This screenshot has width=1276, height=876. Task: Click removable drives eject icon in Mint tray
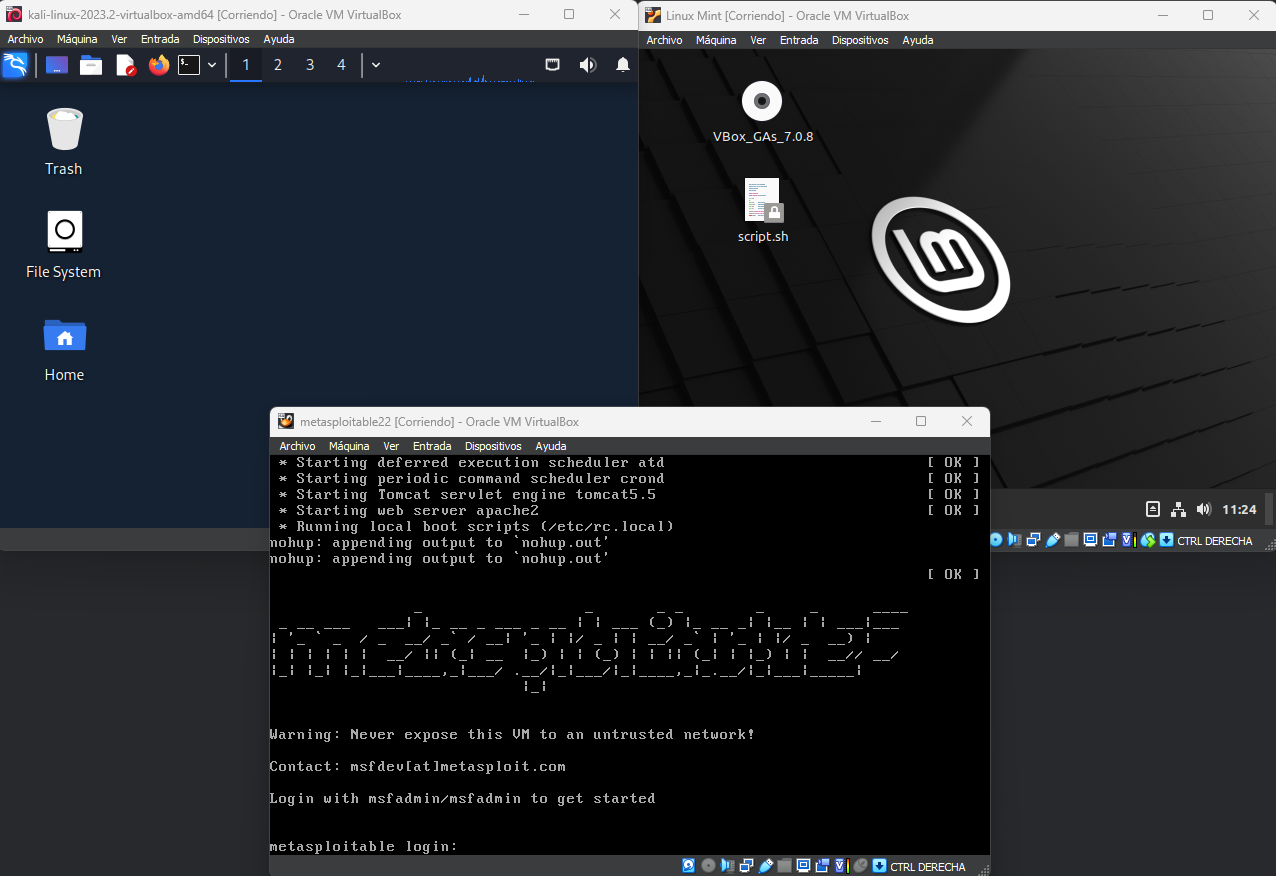(x=1153, y=509)
